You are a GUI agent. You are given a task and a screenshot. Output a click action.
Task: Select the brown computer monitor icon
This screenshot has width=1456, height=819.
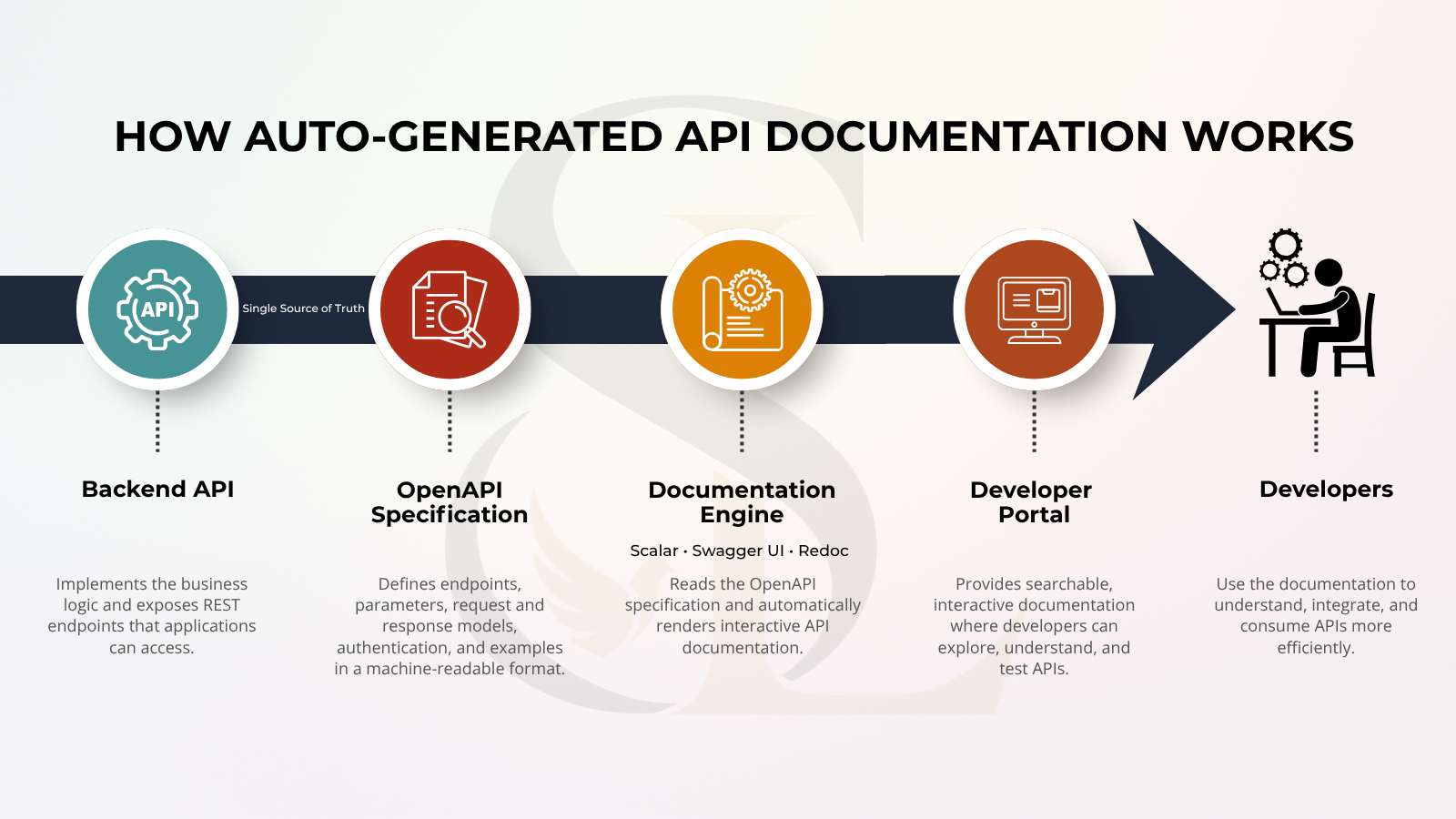coord(1034,309)
